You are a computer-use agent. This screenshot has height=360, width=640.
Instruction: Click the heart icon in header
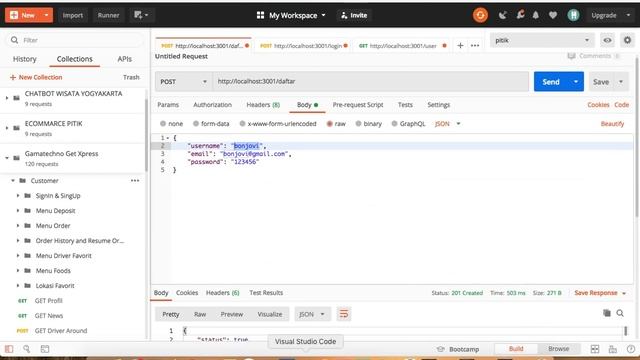pos(553,15)
